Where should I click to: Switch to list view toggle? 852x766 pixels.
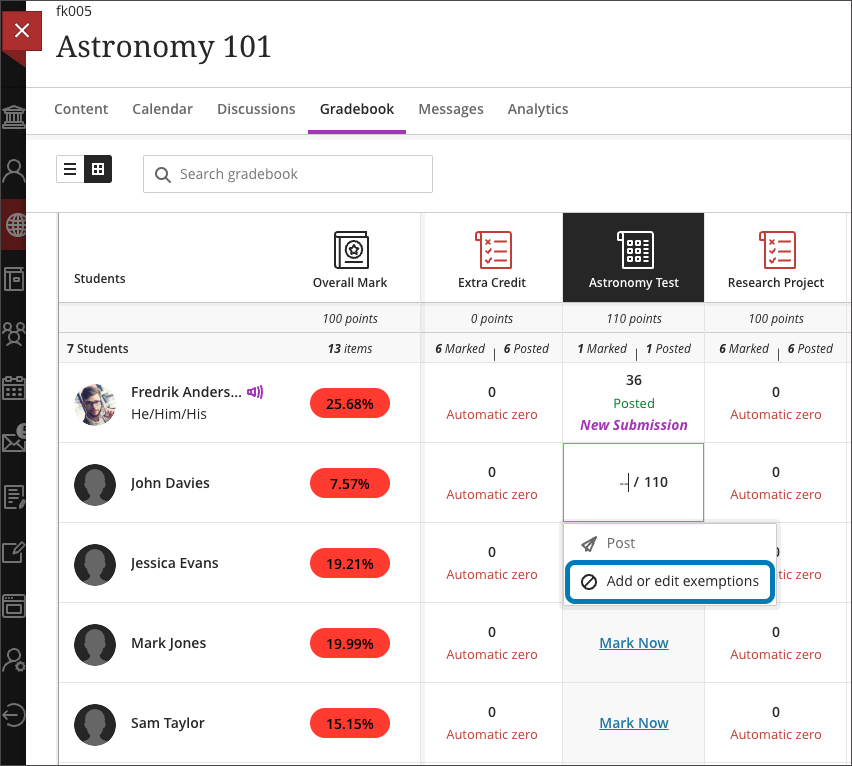coord(70,170)
